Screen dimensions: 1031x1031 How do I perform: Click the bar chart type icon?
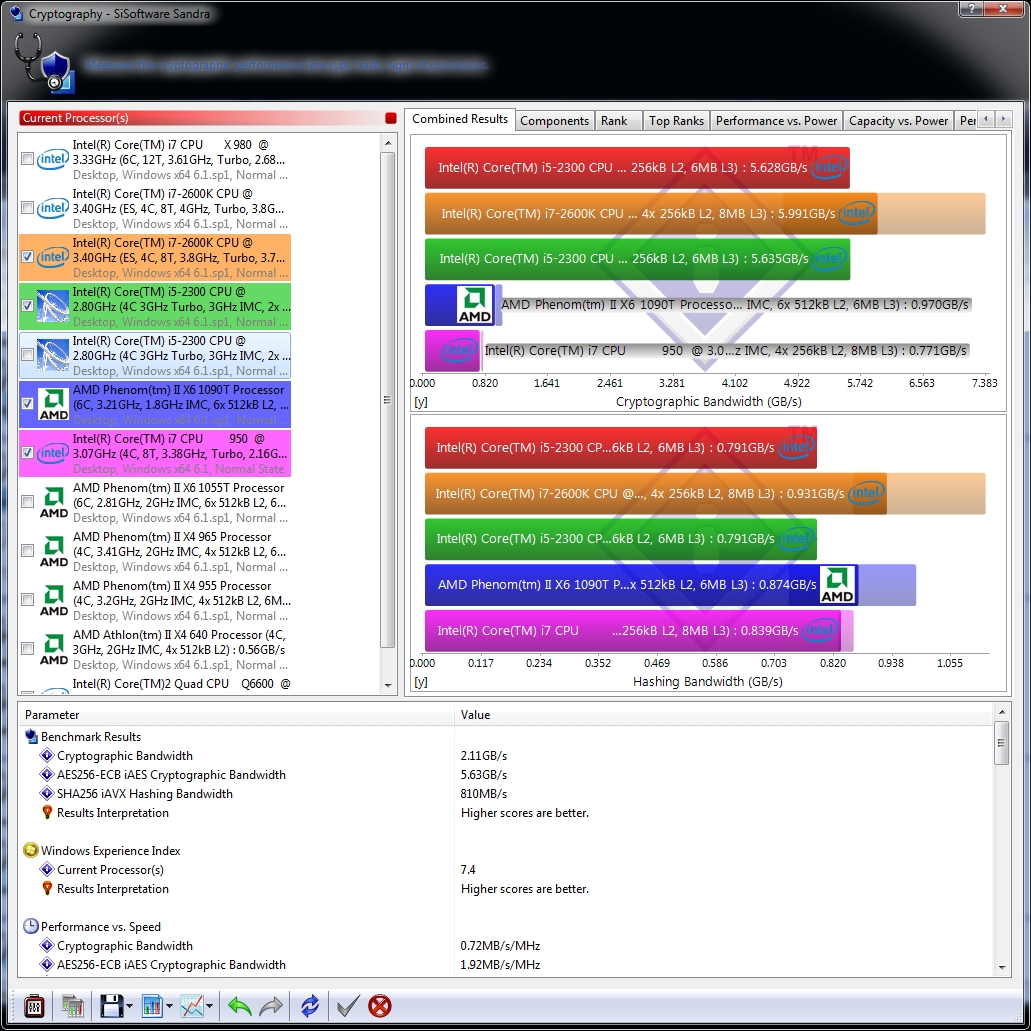[152, 1005]
